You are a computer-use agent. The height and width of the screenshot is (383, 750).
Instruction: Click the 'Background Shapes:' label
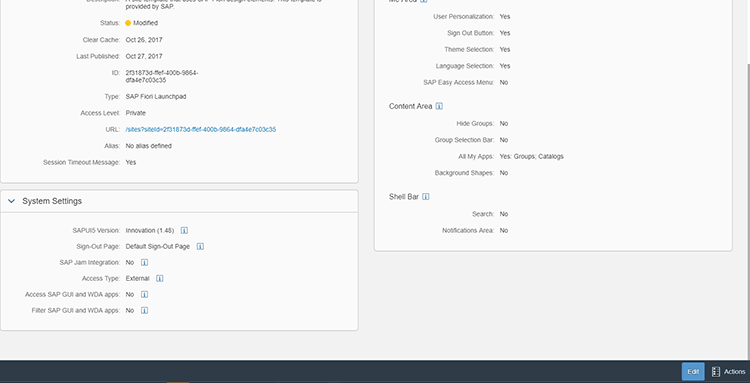464,173
